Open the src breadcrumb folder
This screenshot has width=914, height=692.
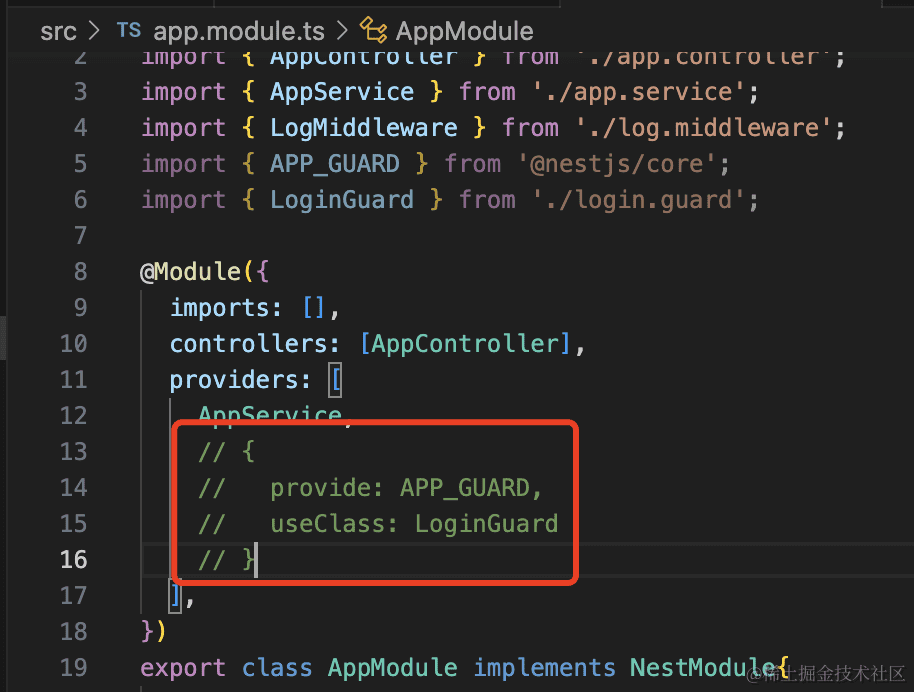coord(58,31)
